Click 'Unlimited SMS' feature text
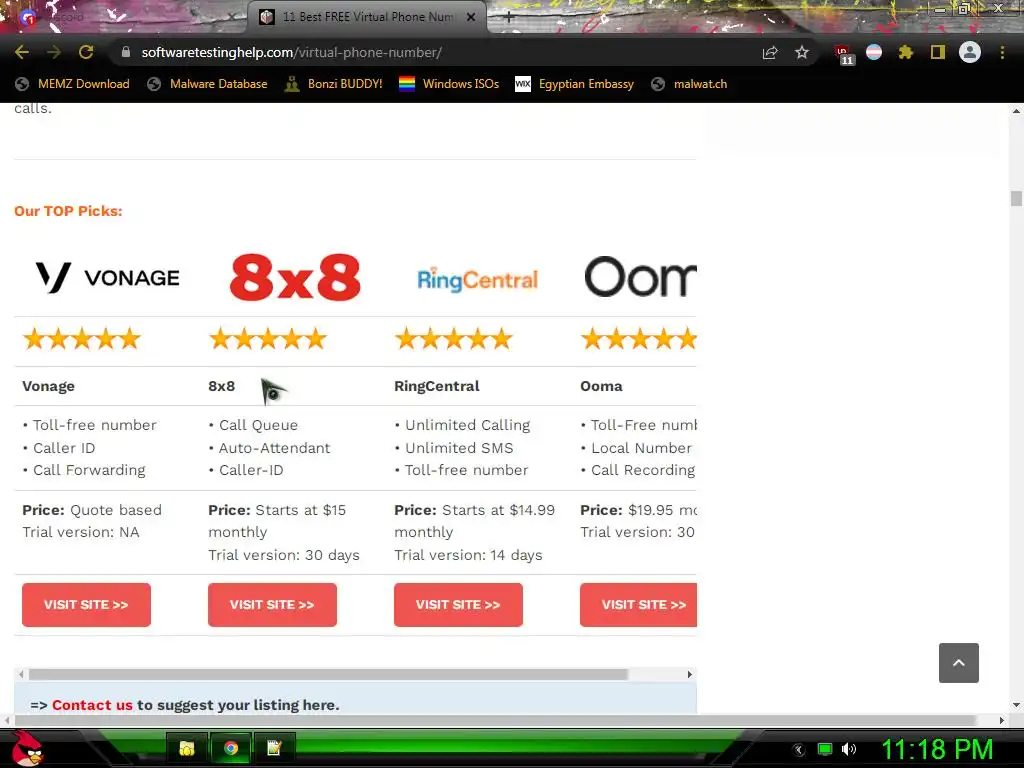Screen dimensions: 1024x768 pyautogui.click(x=459, y=448)
